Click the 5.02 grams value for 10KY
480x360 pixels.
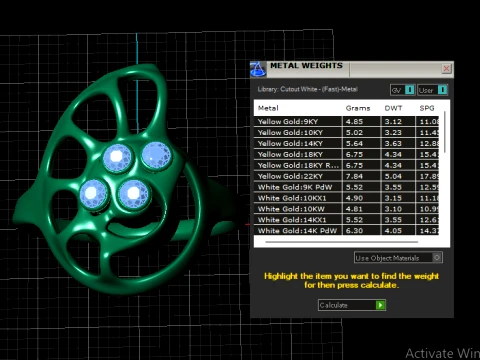coord(354,132)
